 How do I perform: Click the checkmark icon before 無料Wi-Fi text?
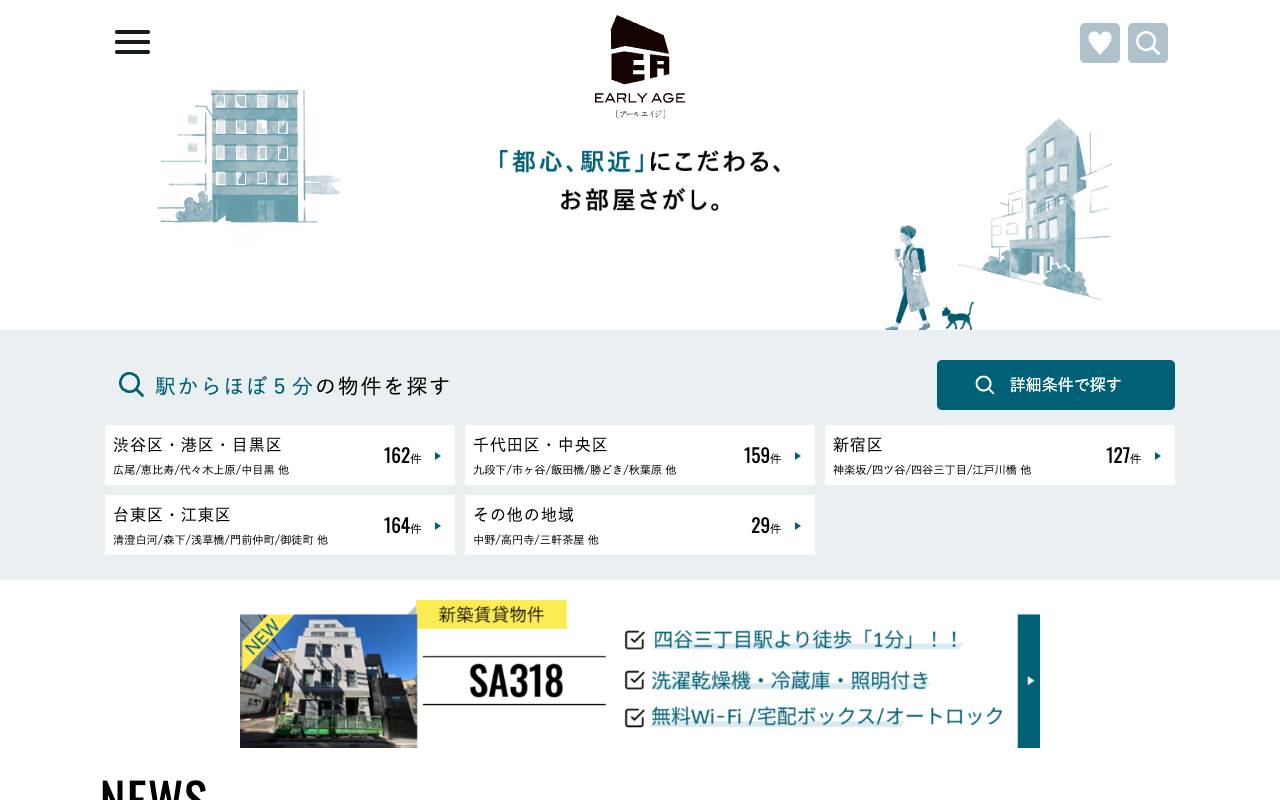pyautogui.click(x=635, y=716)
